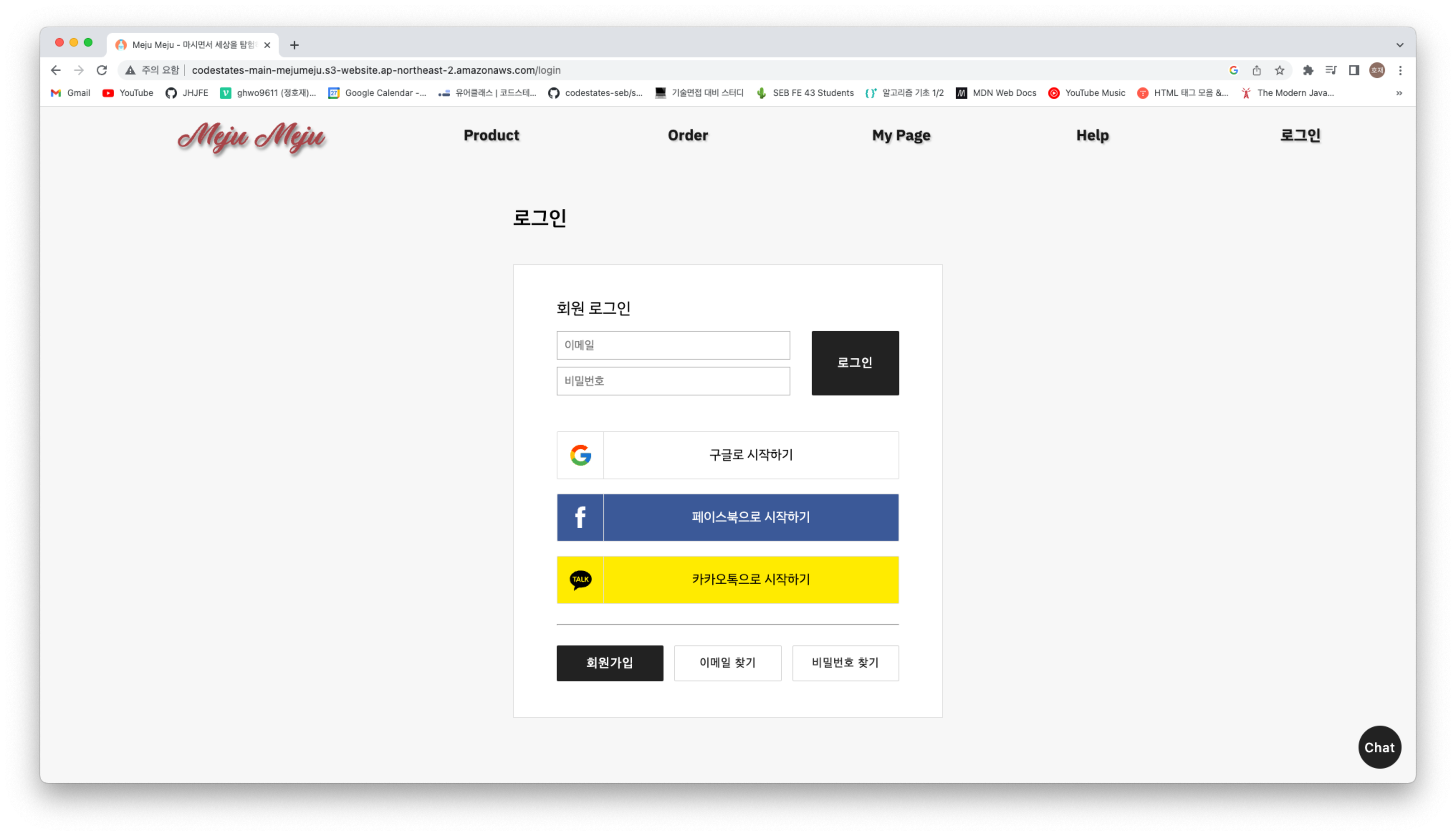The height and width of the screenshot is (836, 1456).
Task: Click the 회원가입 button
Action: pyautogui.click(x=610, y=663)
